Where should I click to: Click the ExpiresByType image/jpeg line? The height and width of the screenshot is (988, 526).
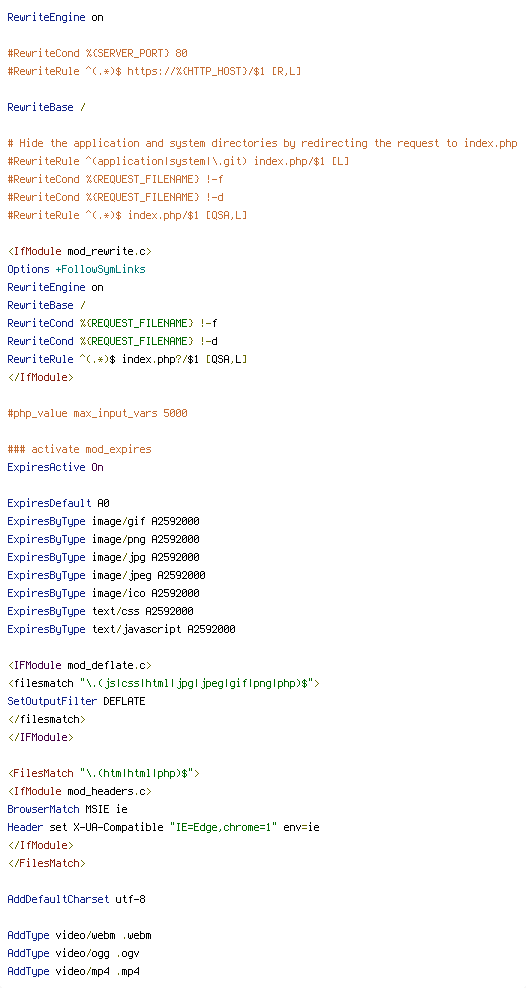pyautogui.click(x=106, y=575)
